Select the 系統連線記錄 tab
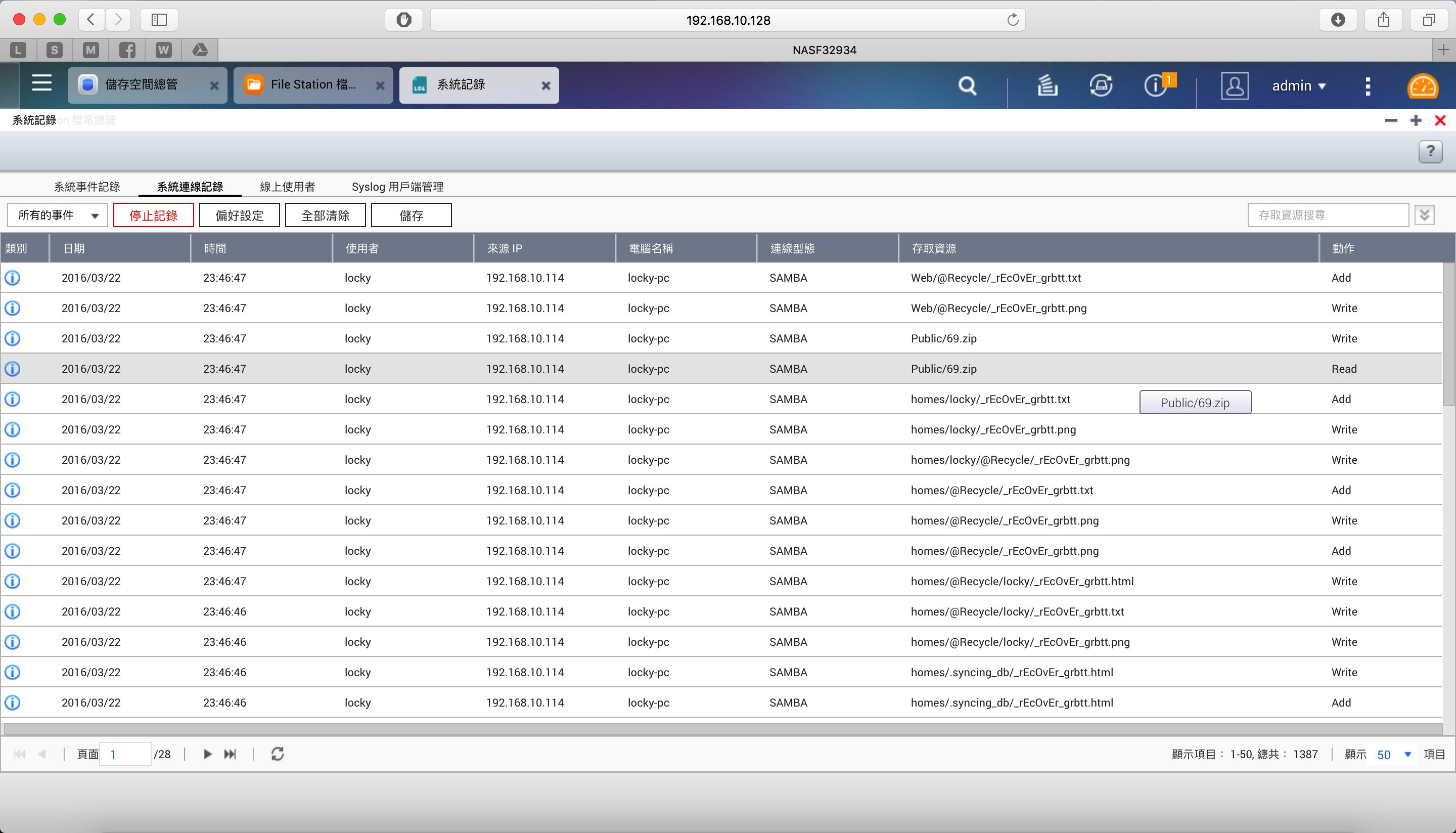This screenshot has height=833, width=1456. (190, 187)
